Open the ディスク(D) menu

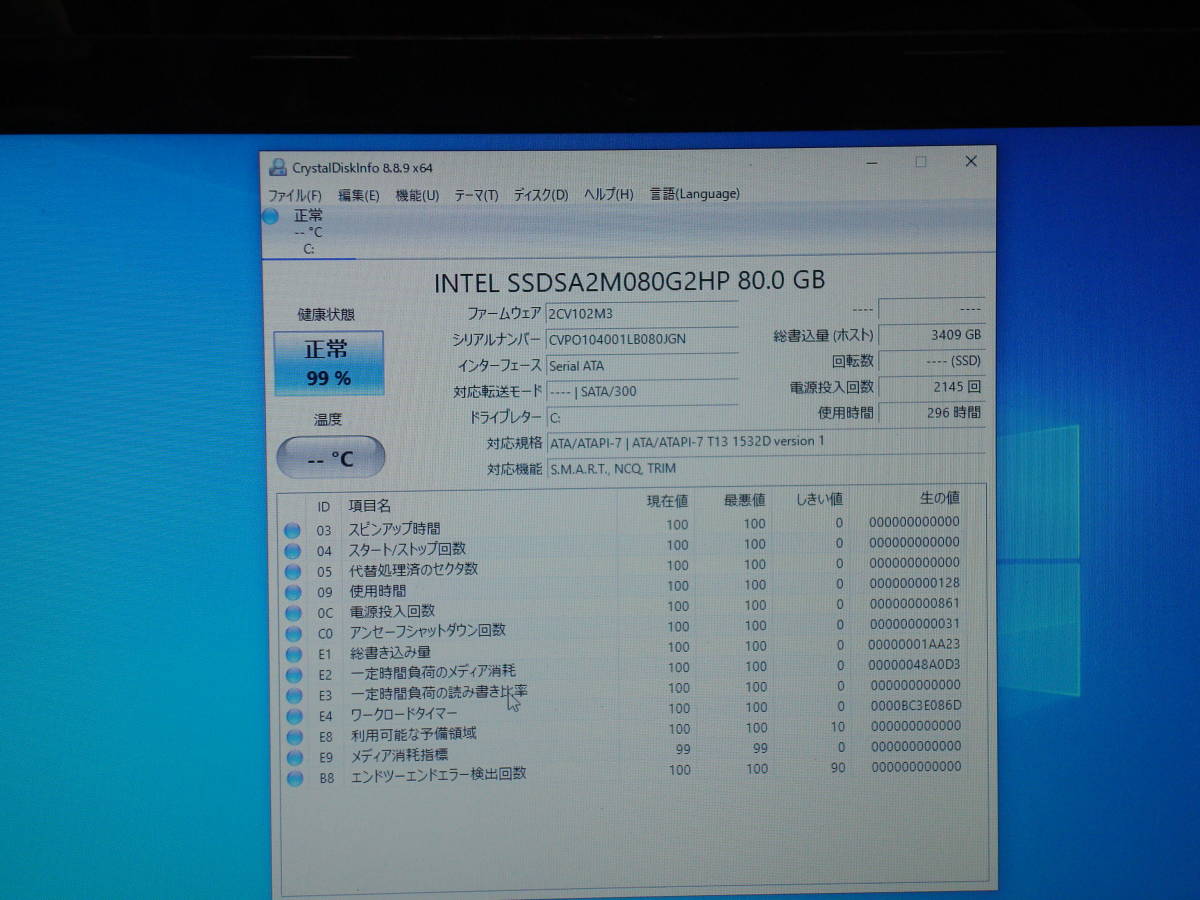541,195
